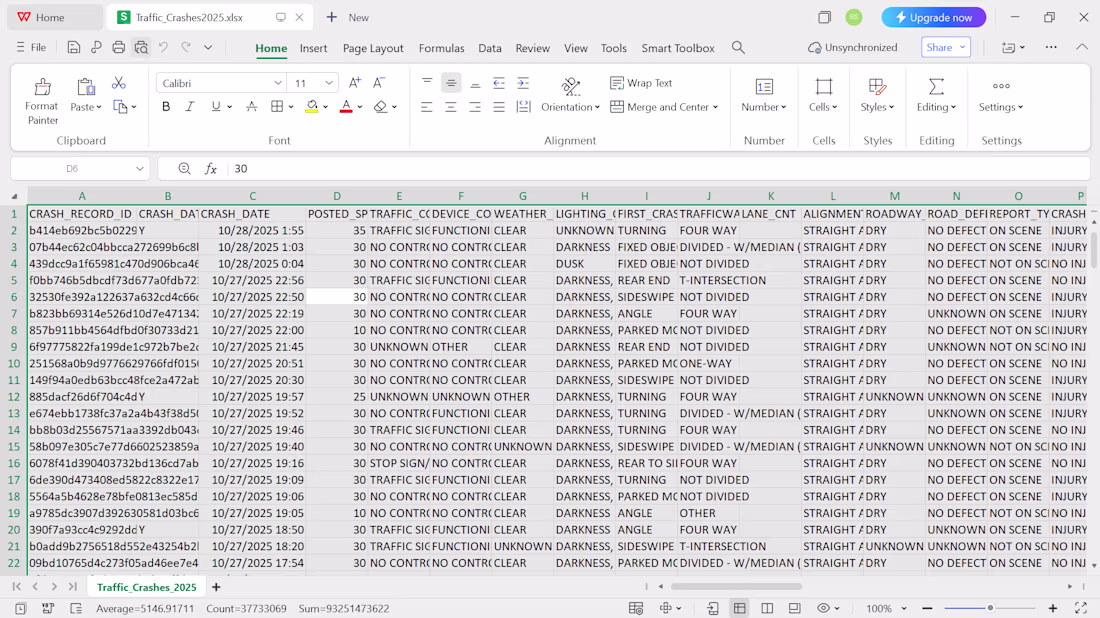Open the File menu

click(x=32, y=47)
